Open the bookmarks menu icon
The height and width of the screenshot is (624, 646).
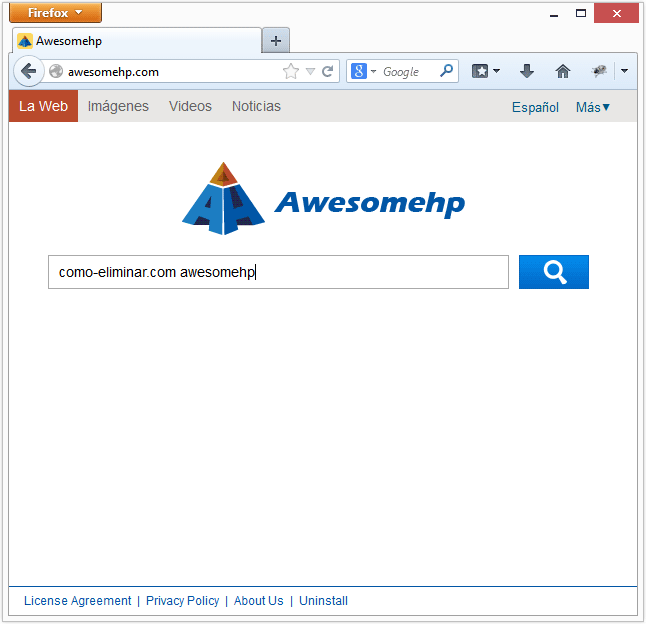pyautogui.click(x=480, y=71)
